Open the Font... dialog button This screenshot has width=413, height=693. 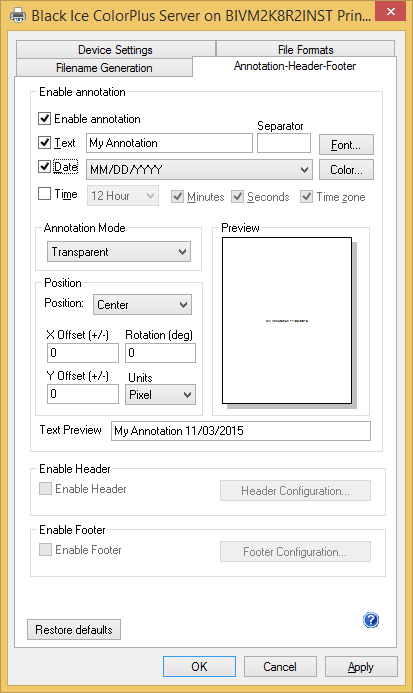point(346,145)
